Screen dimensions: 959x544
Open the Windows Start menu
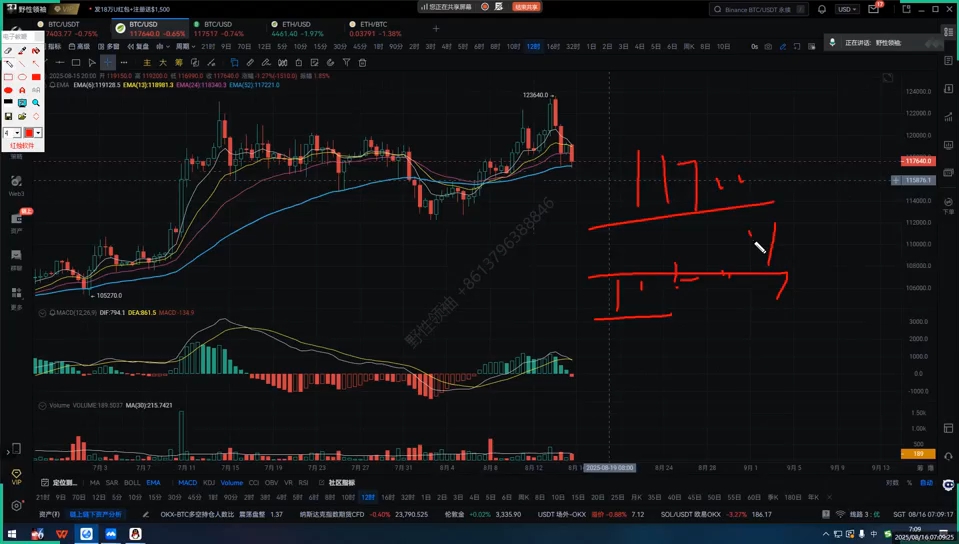pos(12,534)
